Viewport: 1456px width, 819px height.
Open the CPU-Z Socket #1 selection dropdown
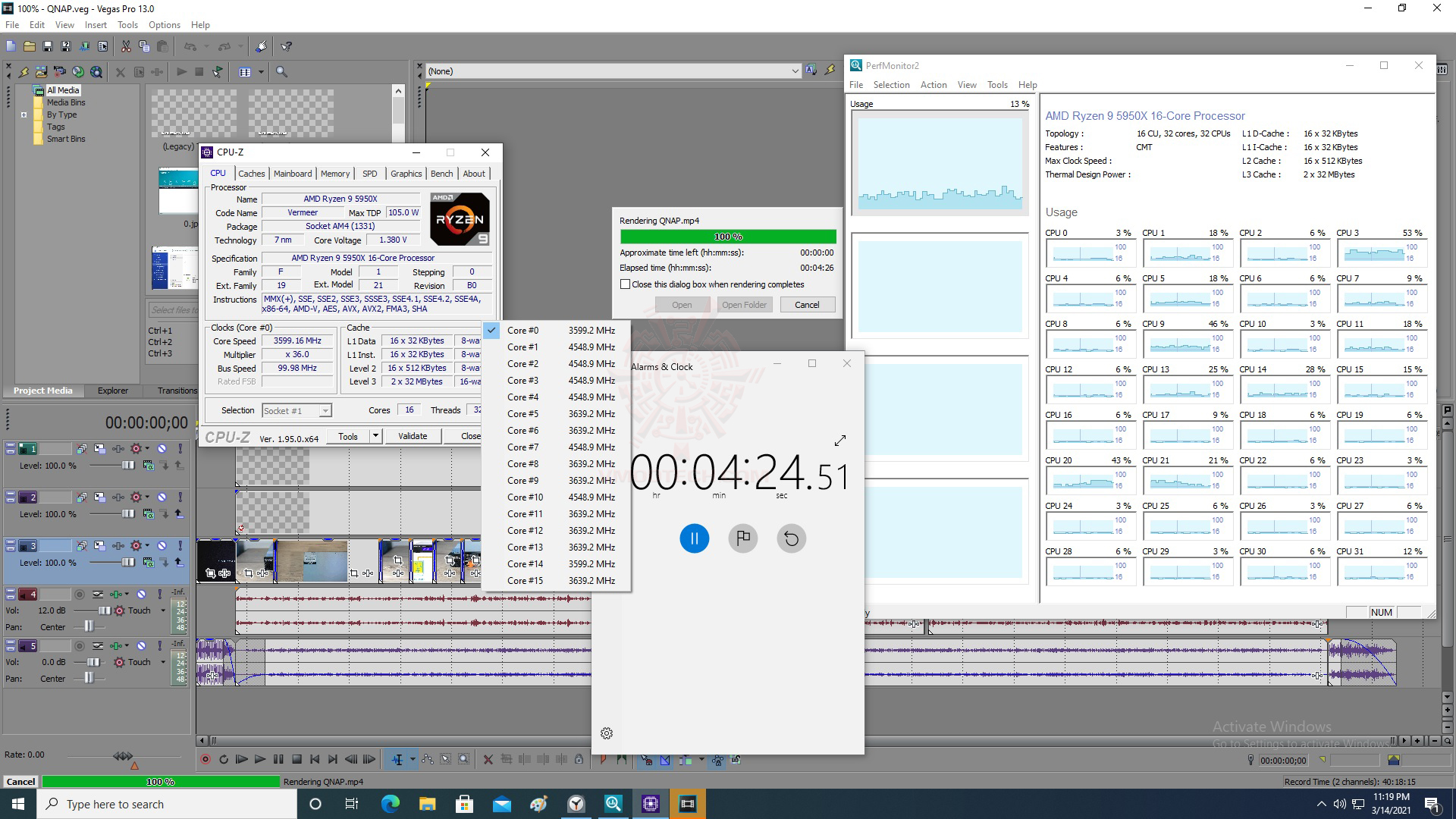click(x=325, y=411)
